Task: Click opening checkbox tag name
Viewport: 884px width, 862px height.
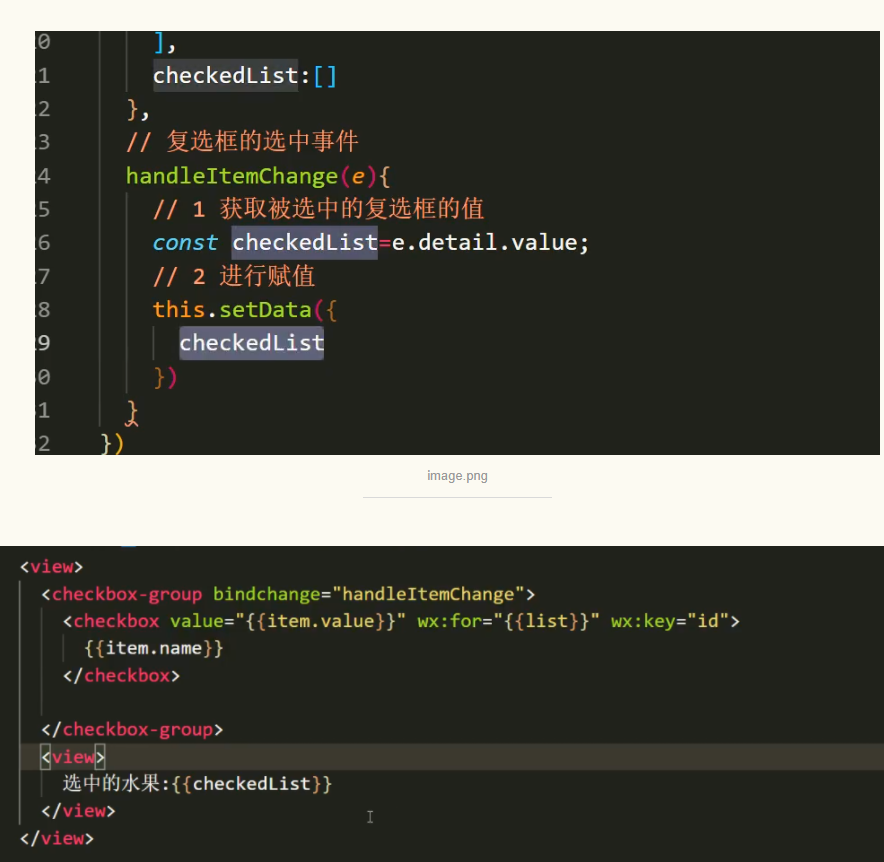Action: coord(116,621)
